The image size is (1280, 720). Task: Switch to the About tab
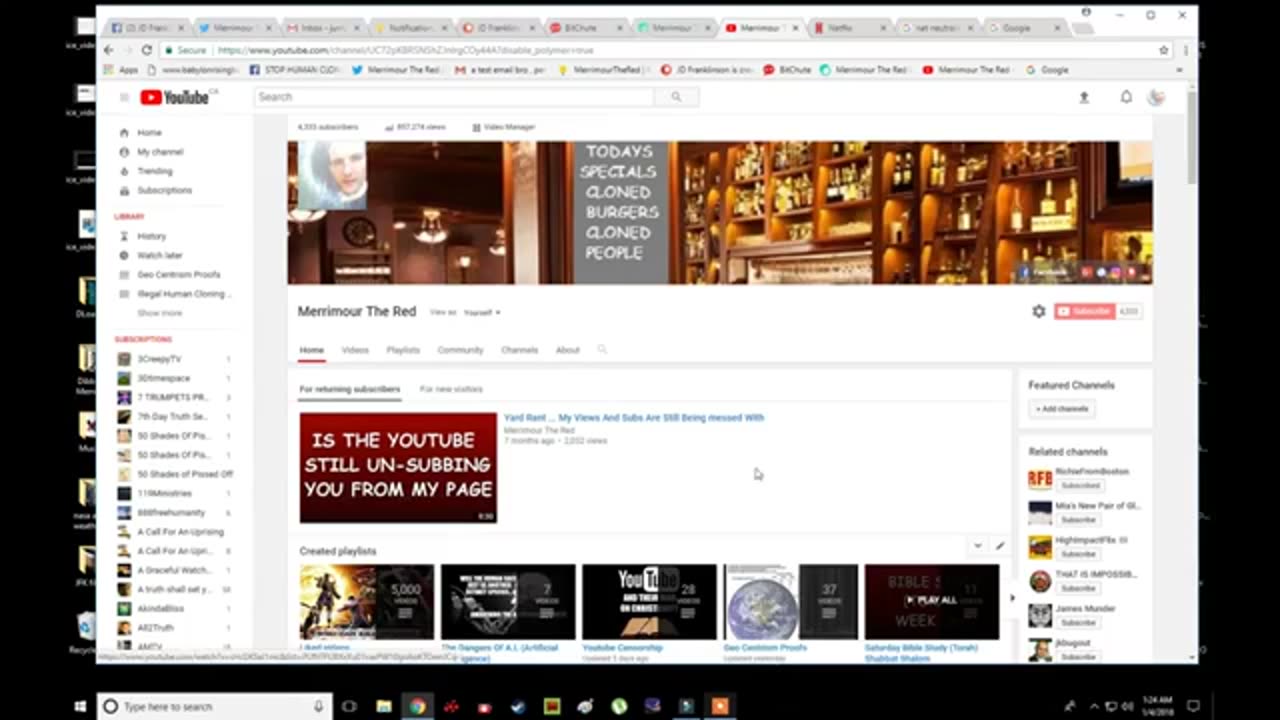tap(568, 350)
